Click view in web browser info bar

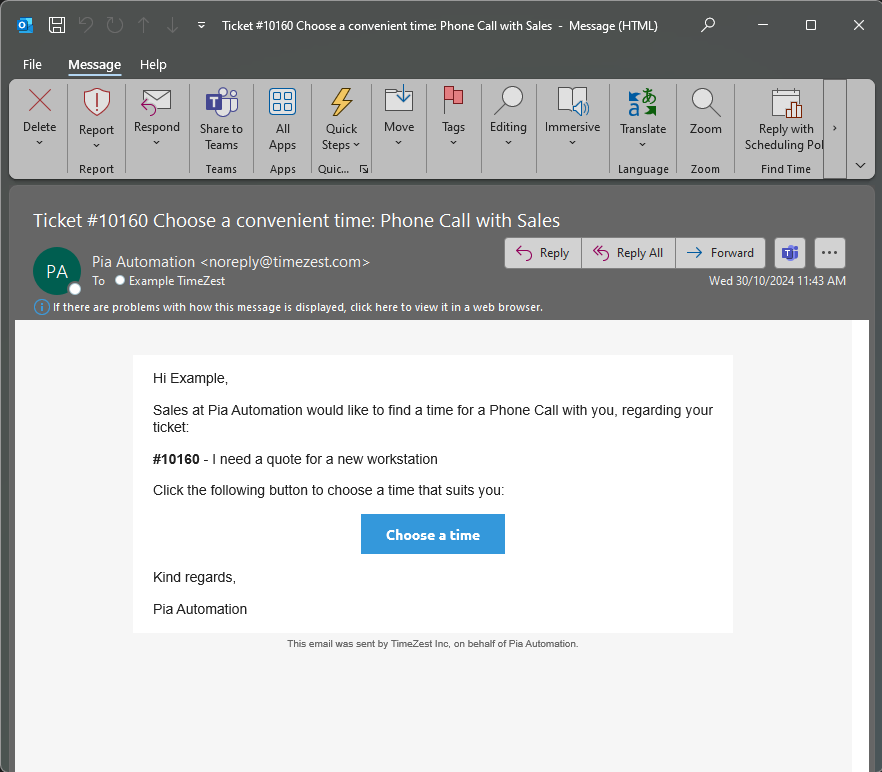tap(298, 307)
